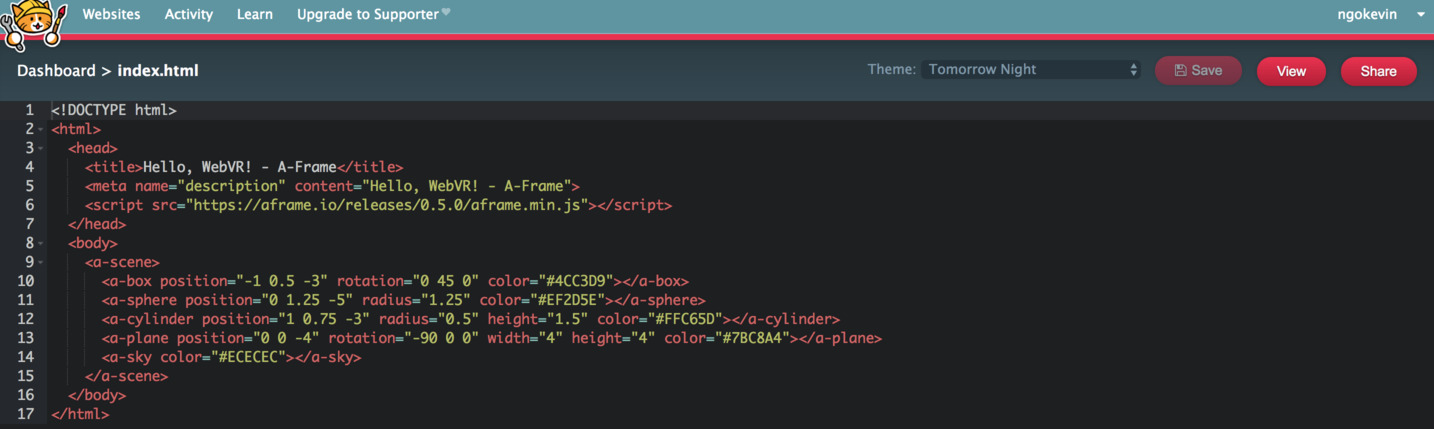
Task: Expand the account dropdown arrow
Action: [x=1420, y=15]
